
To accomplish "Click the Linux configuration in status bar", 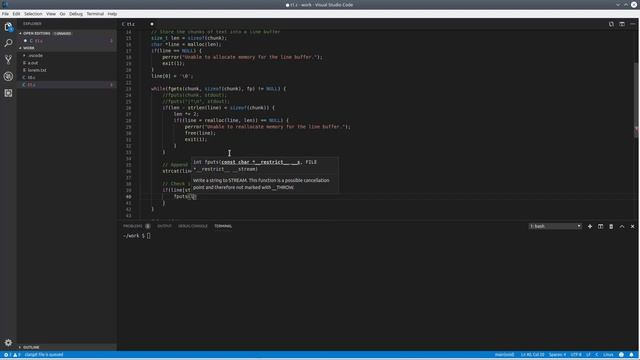I will (608, 355).
